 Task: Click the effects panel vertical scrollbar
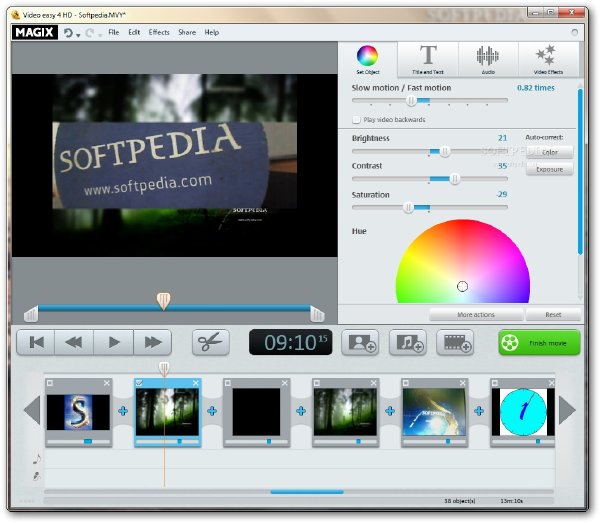click(x=580, y=171)
